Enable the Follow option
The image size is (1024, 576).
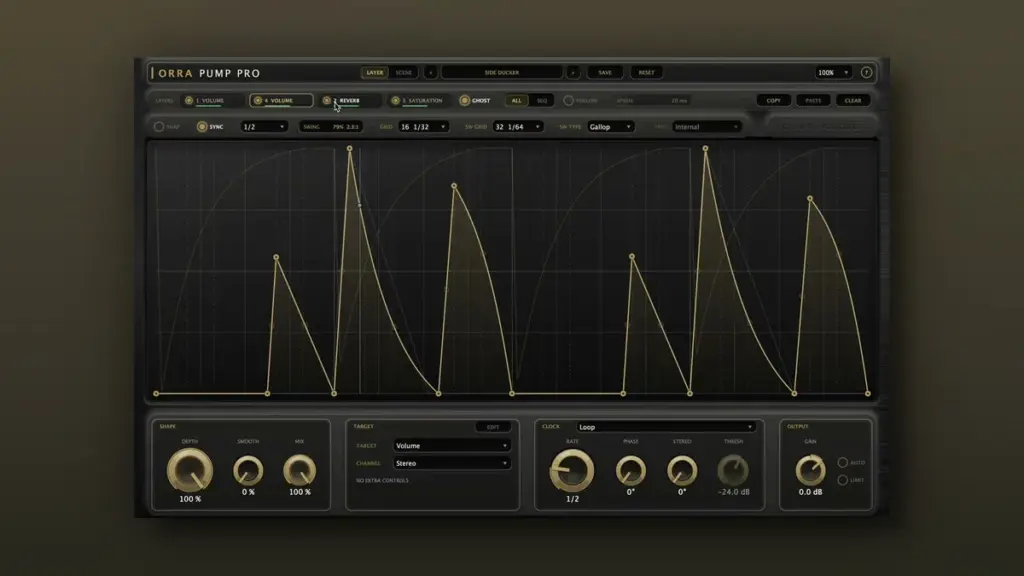coord(568,101)
